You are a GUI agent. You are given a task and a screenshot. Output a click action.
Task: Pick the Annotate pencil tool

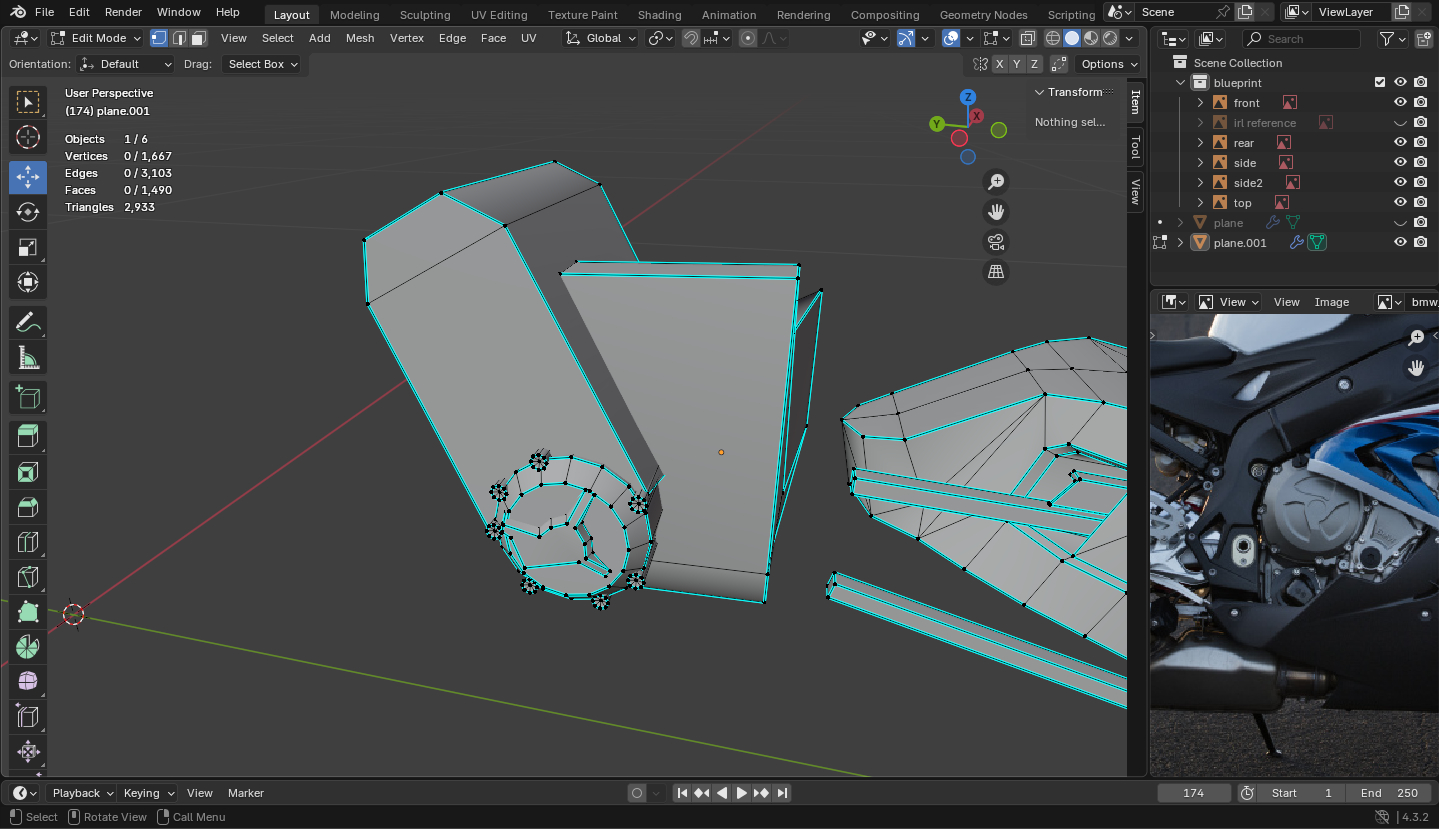point(28,322)
